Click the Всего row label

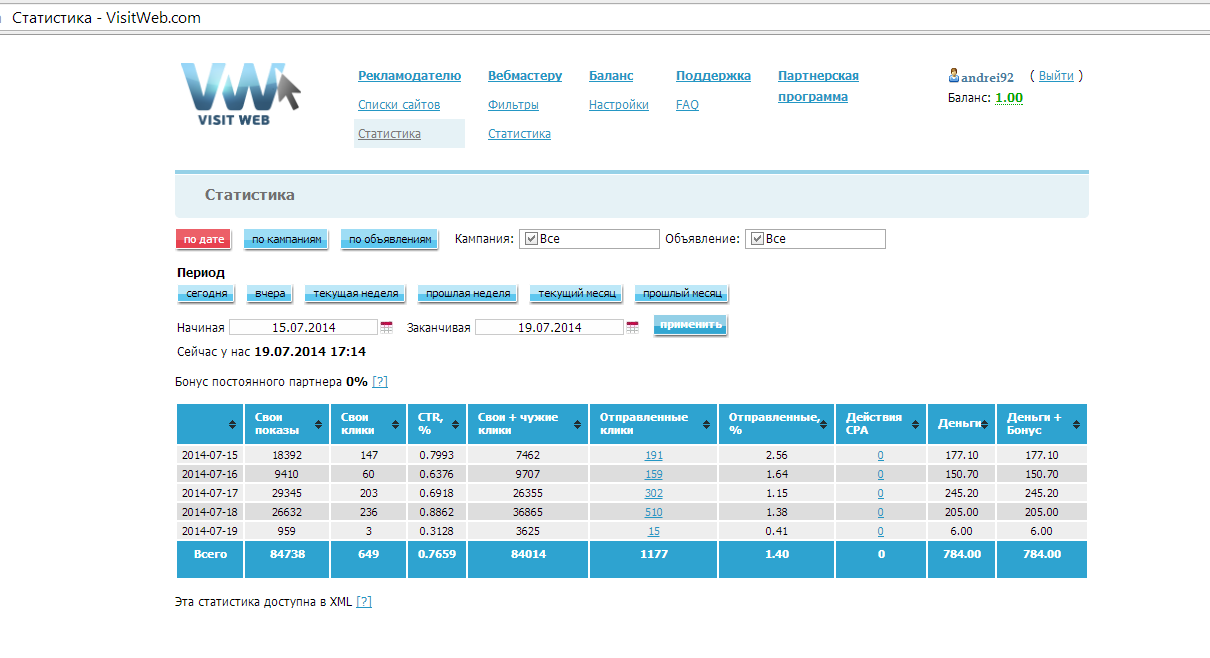210,554
